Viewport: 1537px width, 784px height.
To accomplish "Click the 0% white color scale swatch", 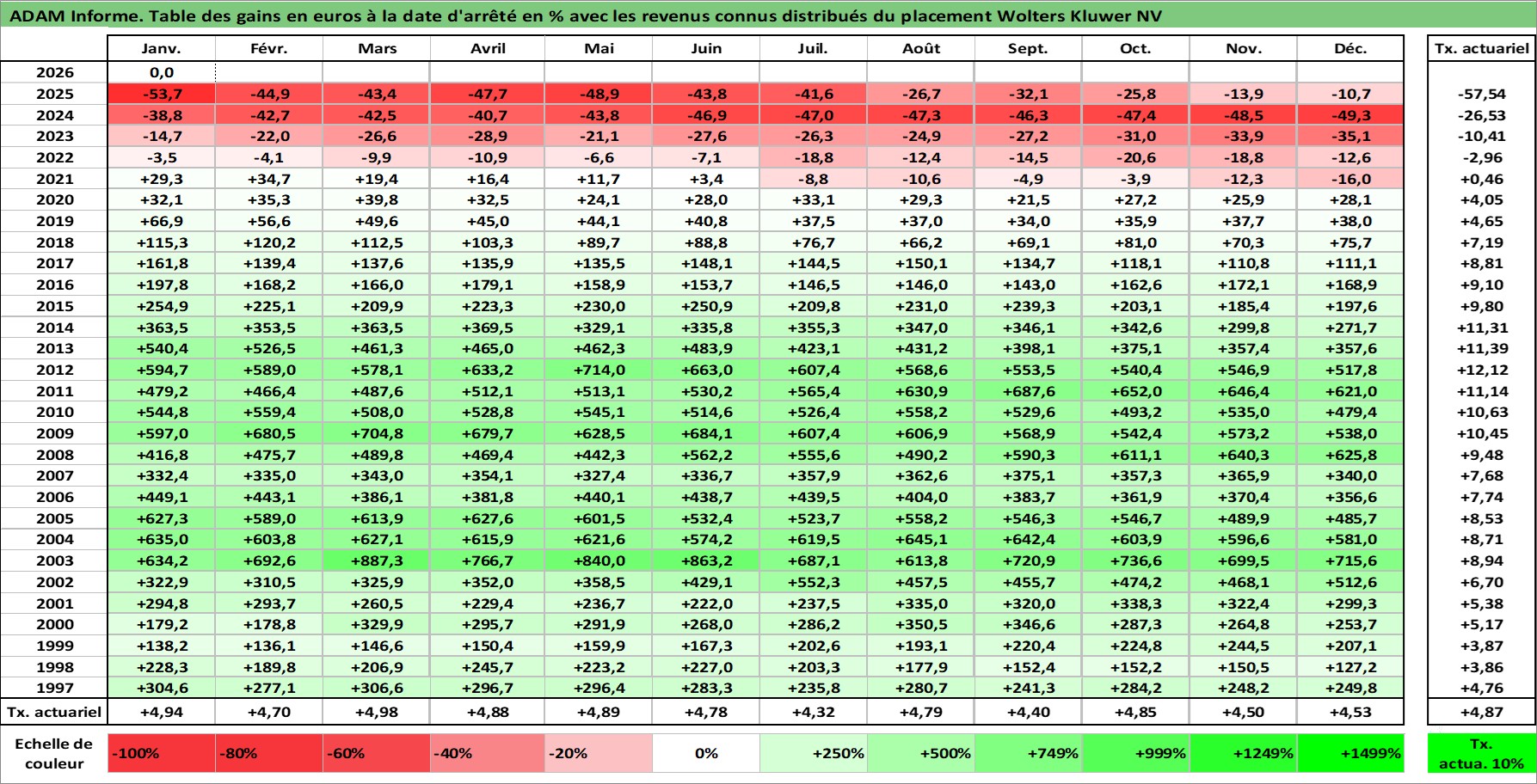I will [x=706, y=753].
